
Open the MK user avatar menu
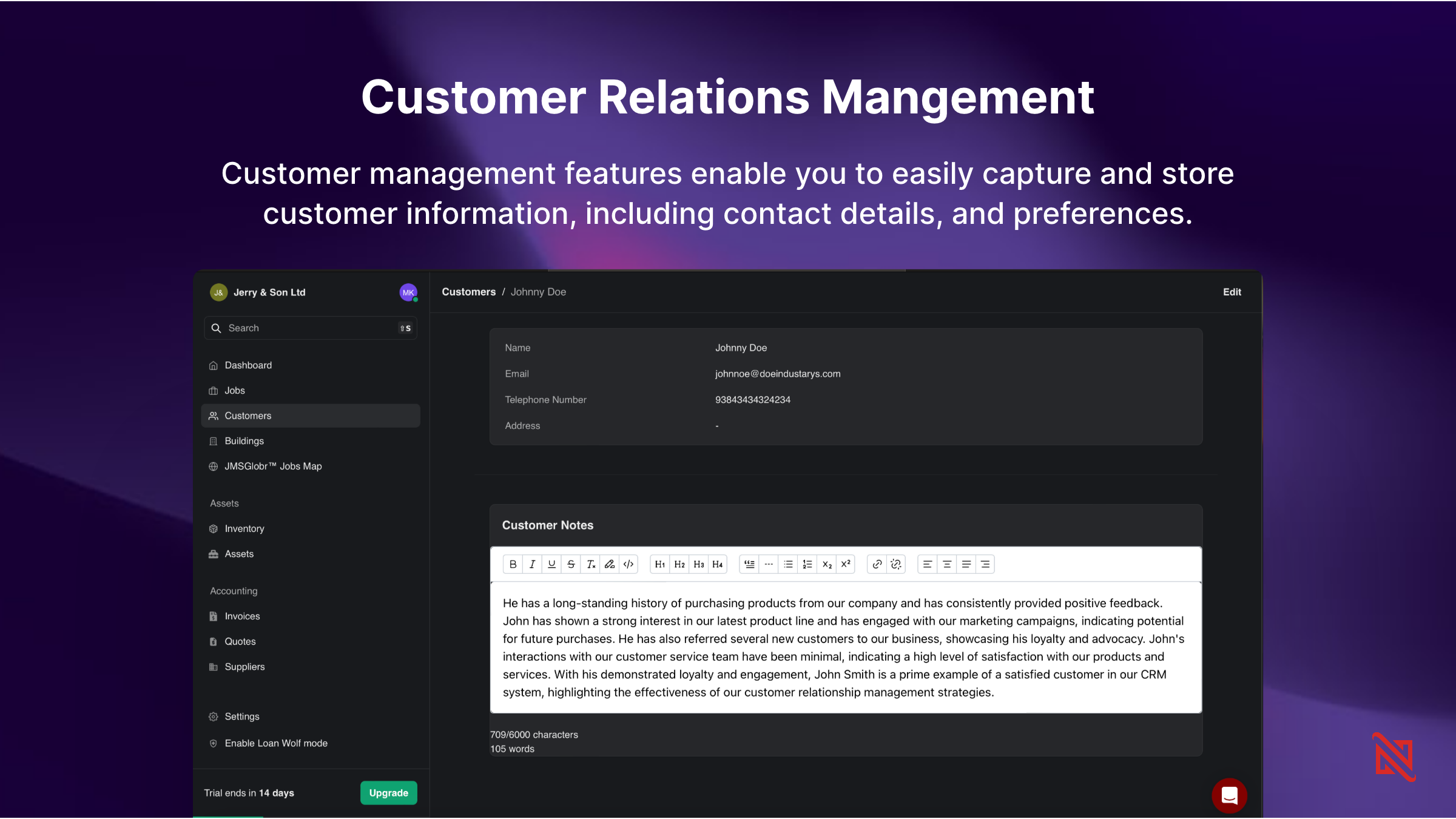(x=408, y=292)
